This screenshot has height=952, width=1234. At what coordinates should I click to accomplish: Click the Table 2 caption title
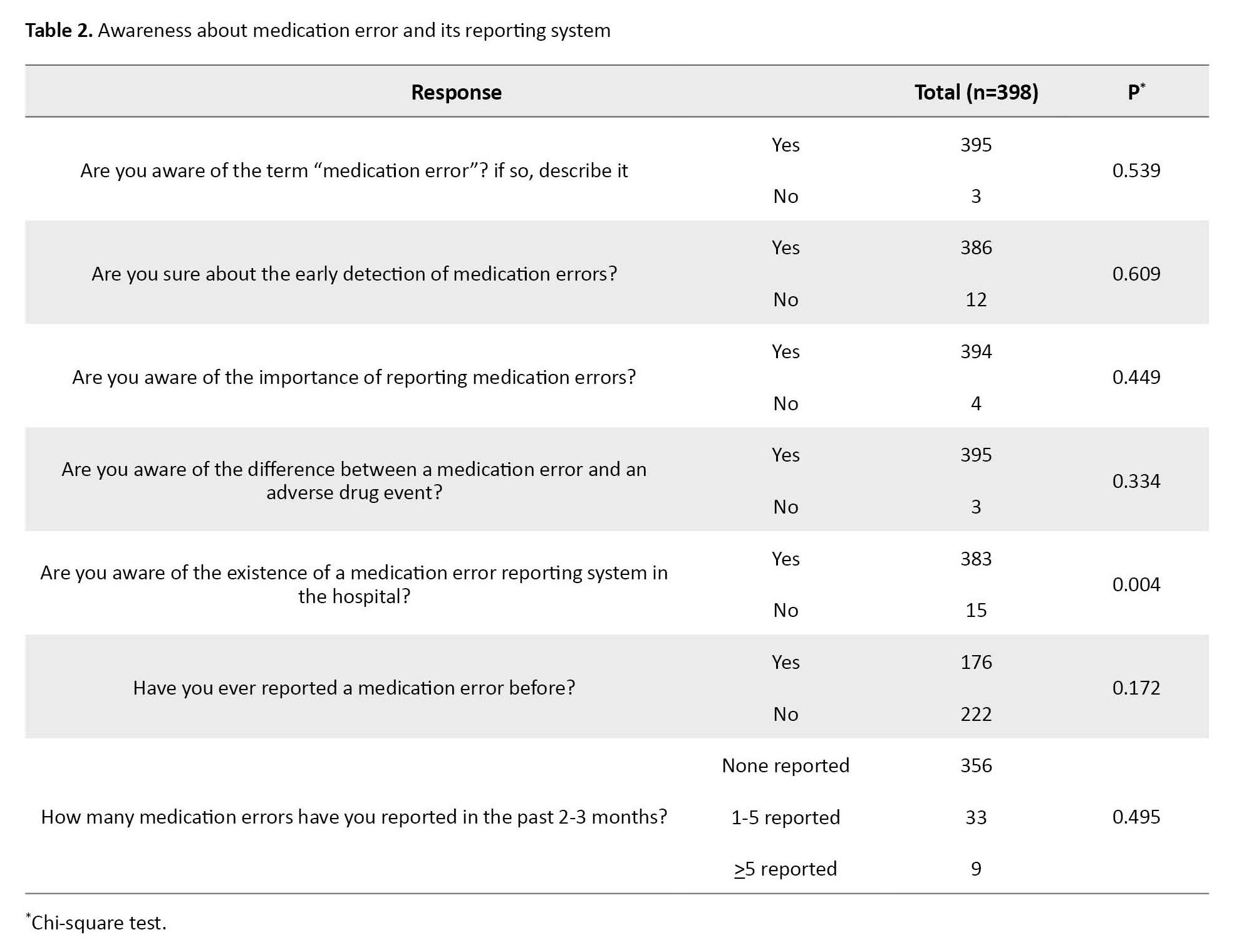coord(318,30)
